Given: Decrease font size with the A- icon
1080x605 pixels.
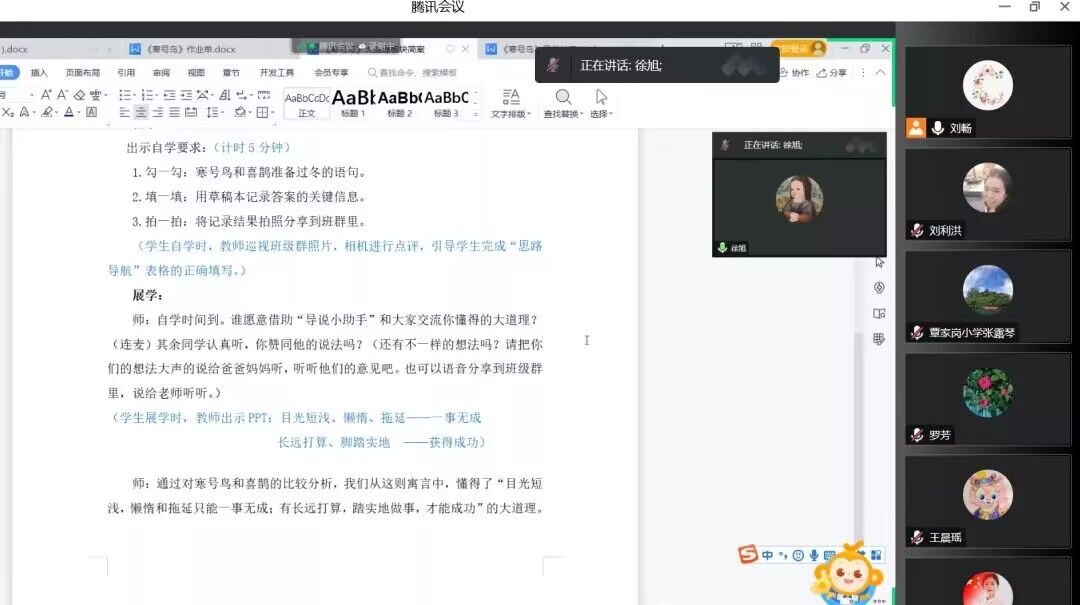Looking at the screenshot, I should pos(62,94).
